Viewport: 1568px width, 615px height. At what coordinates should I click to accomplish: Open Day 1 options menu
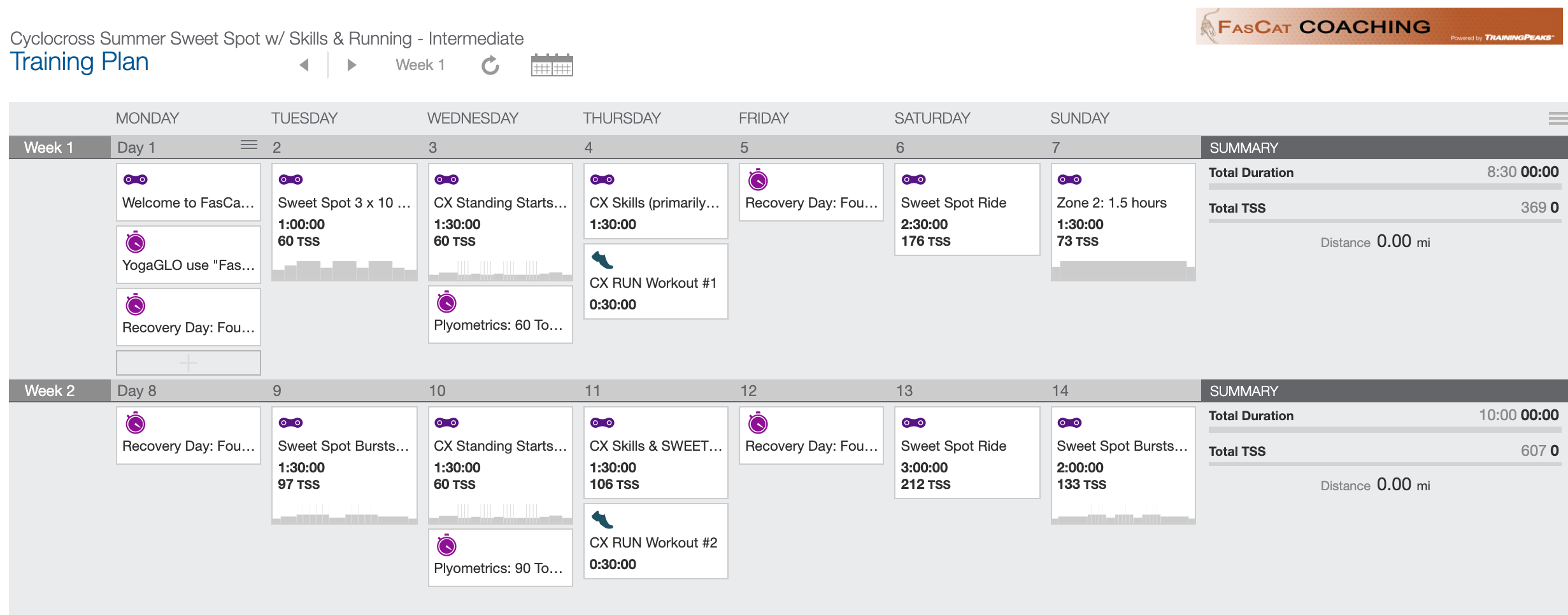[249, 145]
